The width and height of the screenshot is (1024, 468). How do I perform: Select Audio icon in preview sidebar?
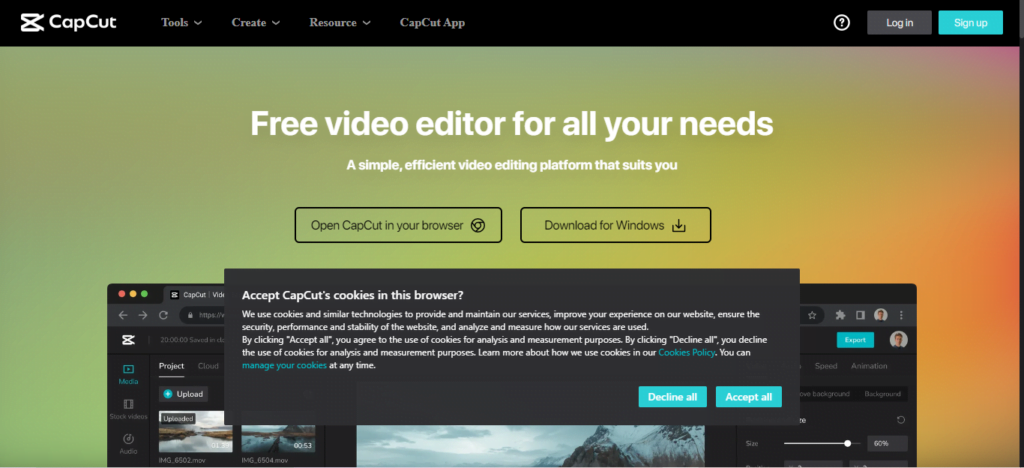pos(129,439)
